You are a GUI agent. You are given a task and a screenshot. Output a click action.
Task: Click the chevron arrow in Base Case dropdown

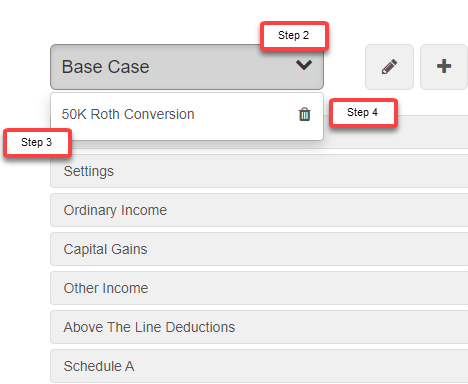pyautogui.click(x=304, y=65)
